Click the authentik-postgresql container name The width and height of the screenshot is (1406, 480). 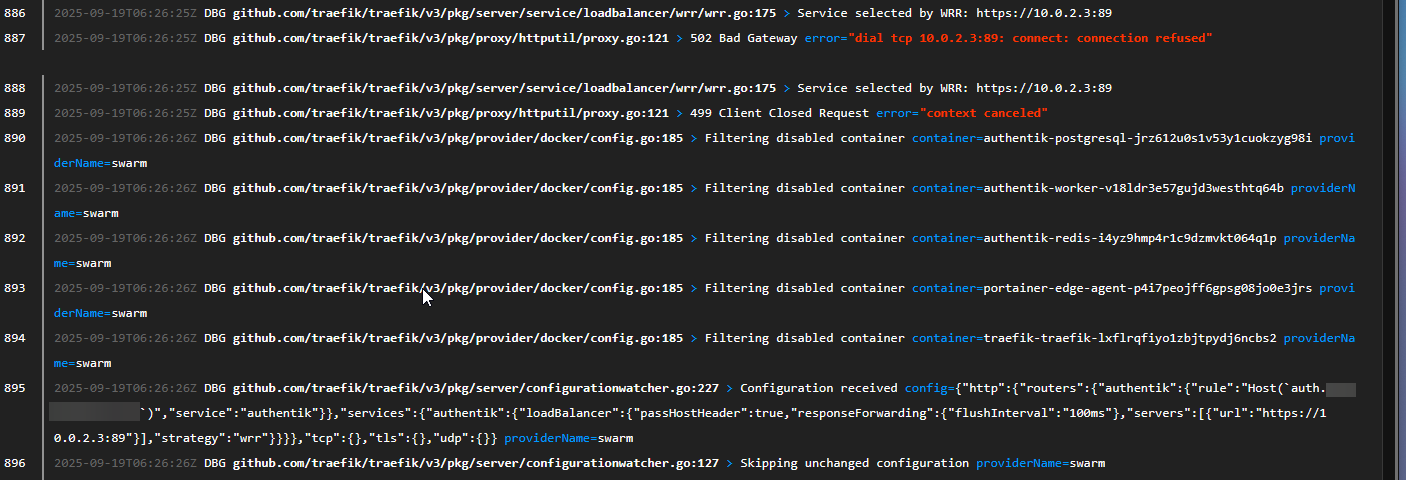coord(1147,138)
